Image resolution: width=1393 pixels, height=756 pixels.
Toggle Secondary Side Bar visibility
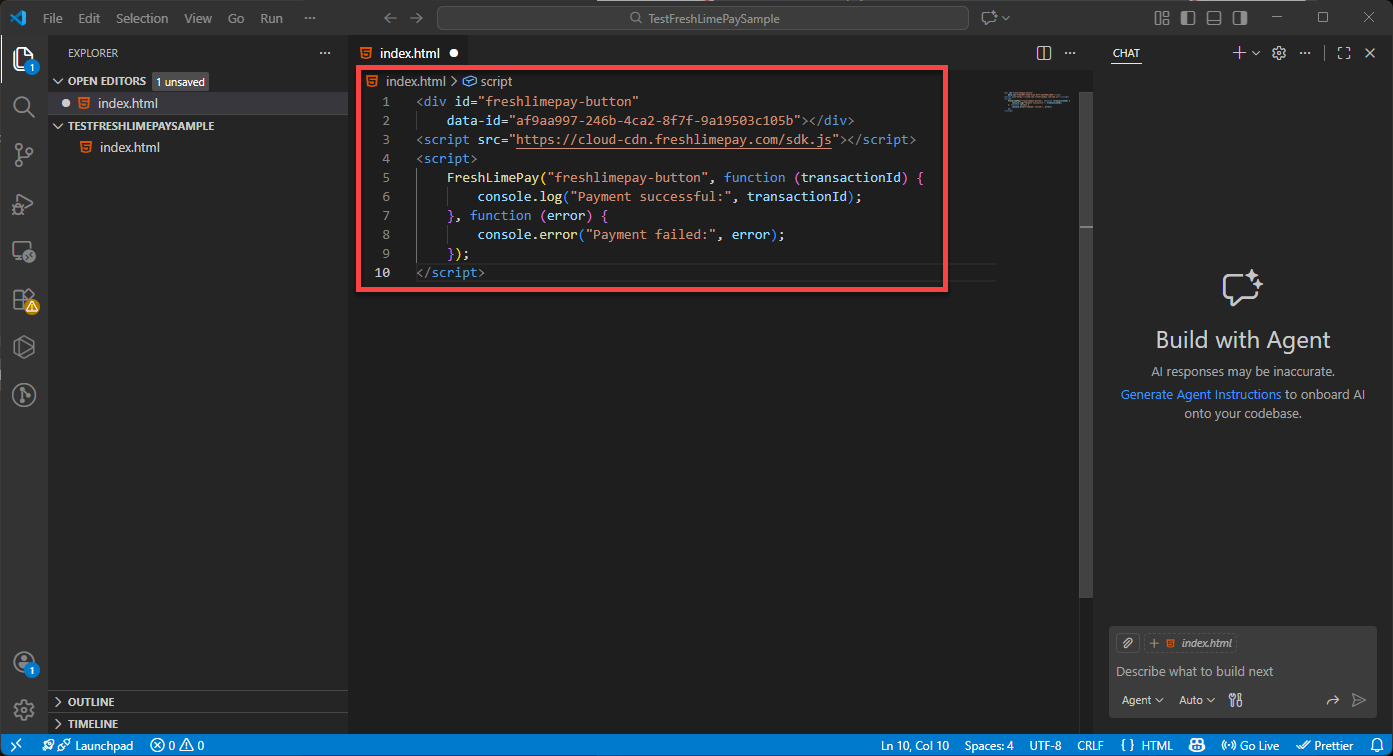point(1240,18)
